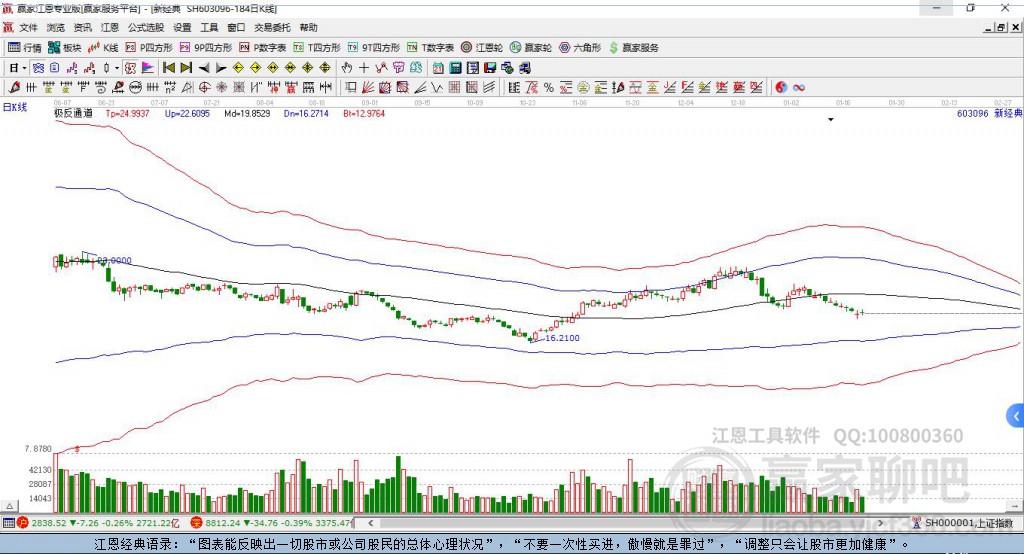Viewport: 1024px width, 554px height.
Task: Expand the blue side panel chevron
Action: pos(1016,416)
